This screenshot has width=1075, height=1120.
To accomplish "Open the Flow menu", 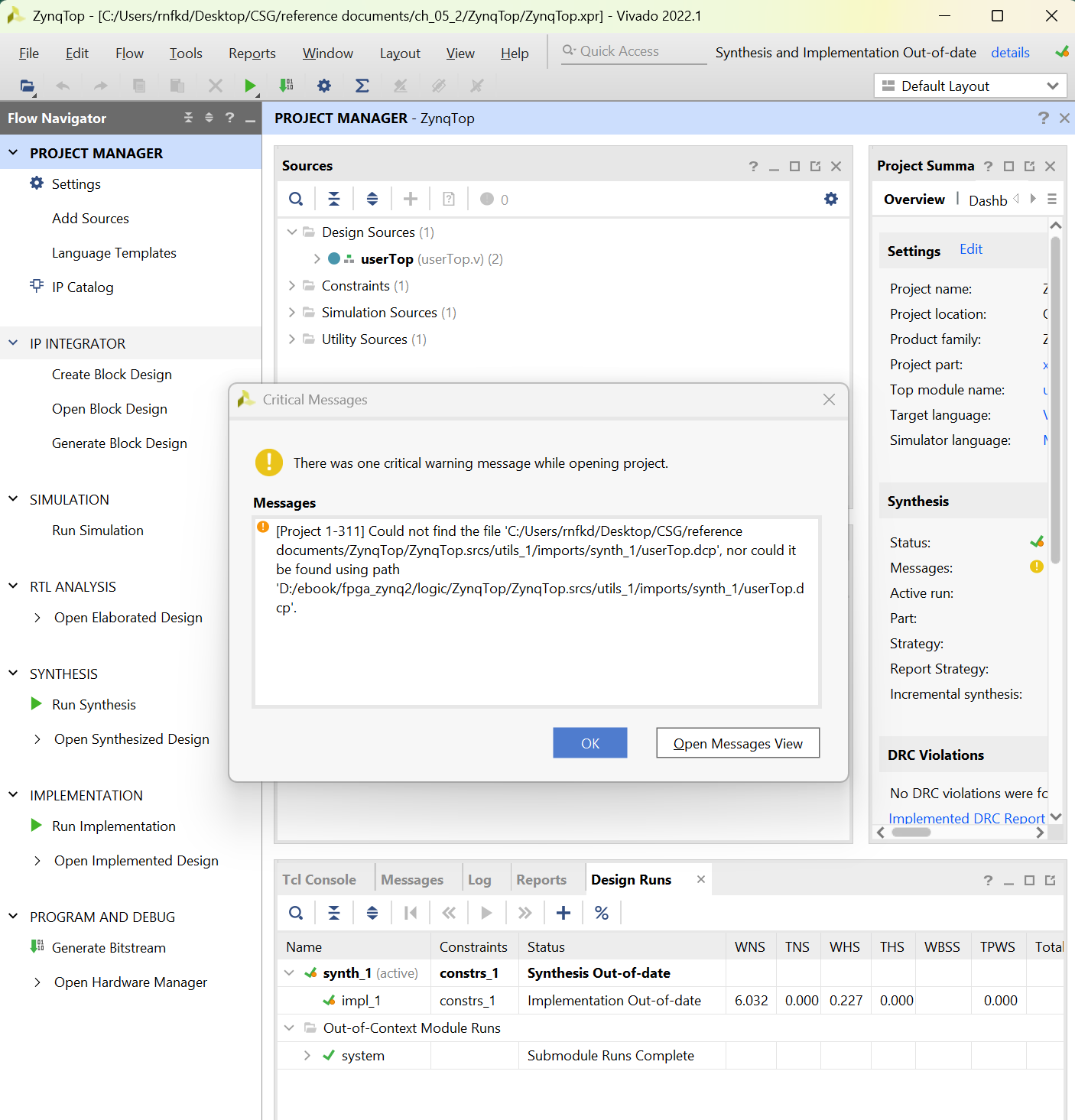I will (129, 53).
